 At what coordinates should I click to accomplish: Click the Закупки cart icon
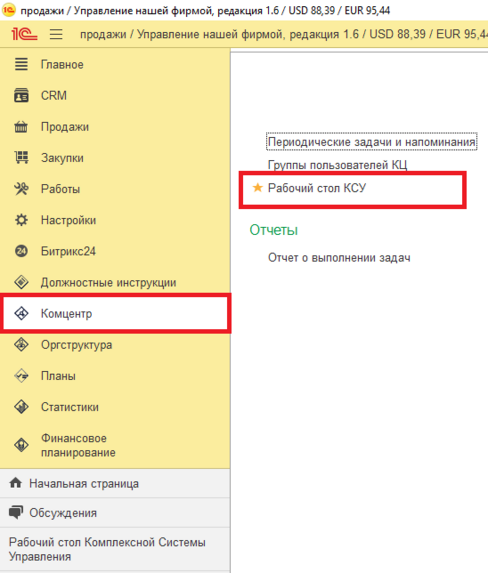point(21,158)
